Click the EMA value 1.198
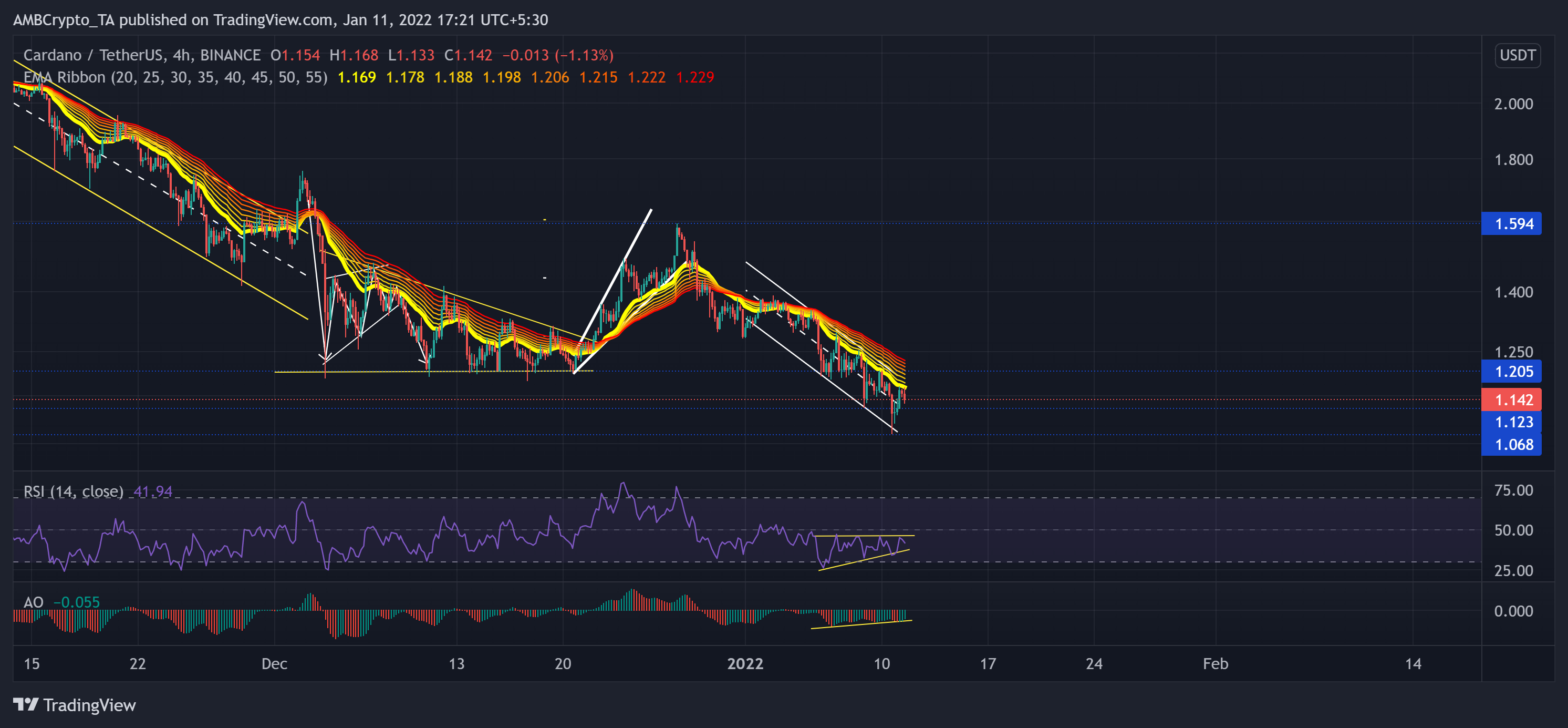This screenshot has width=1568, height=728. pos(502,77)
